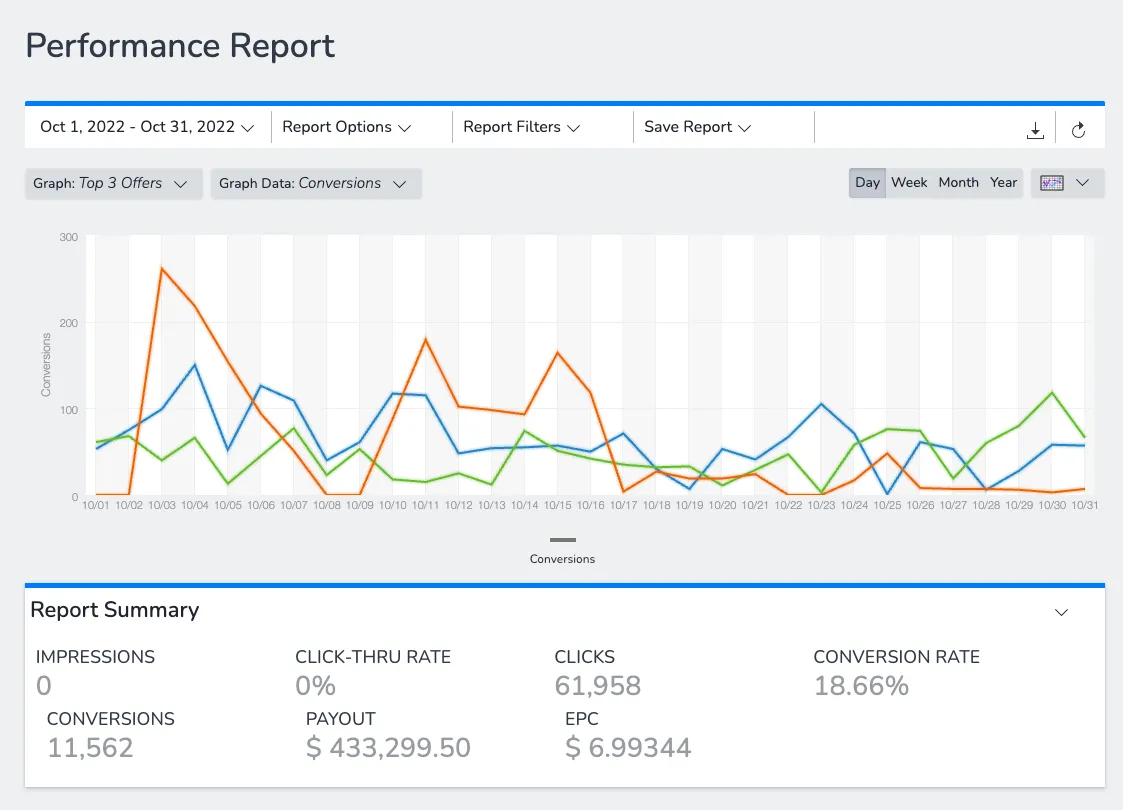Expand the Report Filters menu

click(521, 127)
